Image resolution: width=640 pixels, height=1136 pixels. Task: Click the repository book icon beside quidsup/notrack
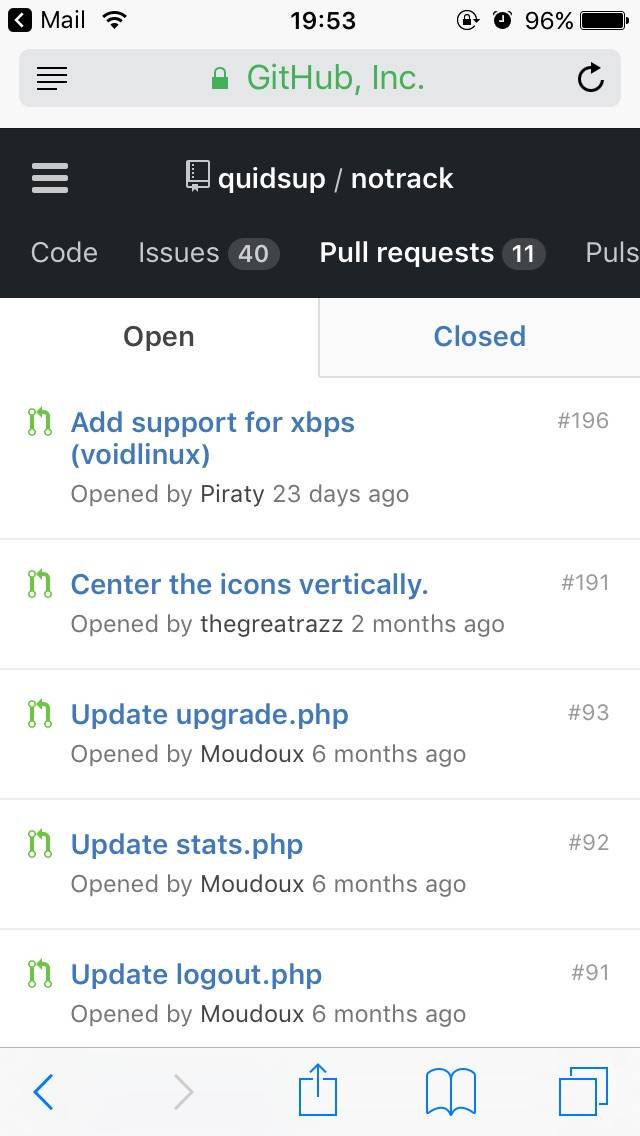click(x=196, y=176)
